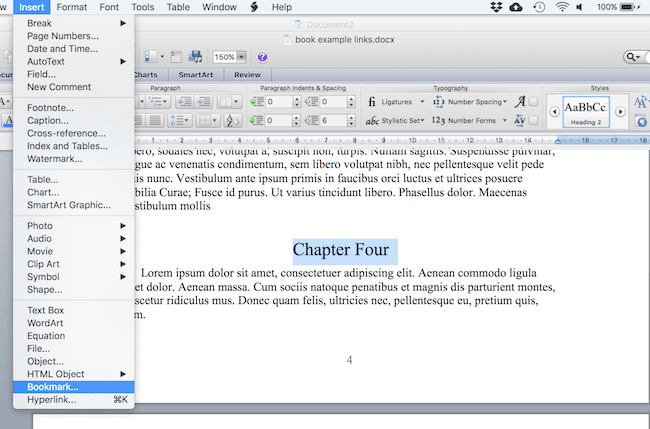This screenshot has height=429, width=650.
Task: Increase indent button in Paragraph group
Action: (x=204, y=102)
